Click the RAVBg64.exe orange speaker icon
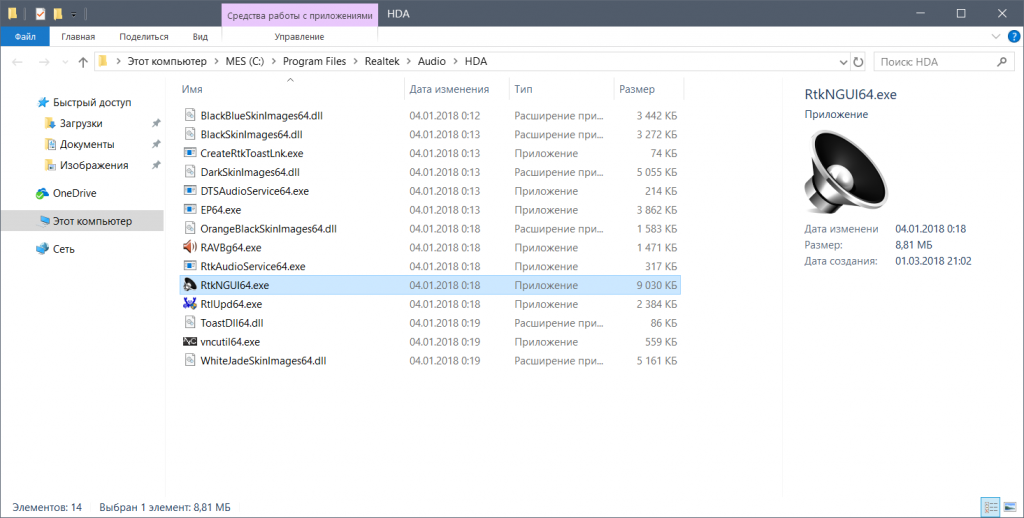 coord(190,247)
